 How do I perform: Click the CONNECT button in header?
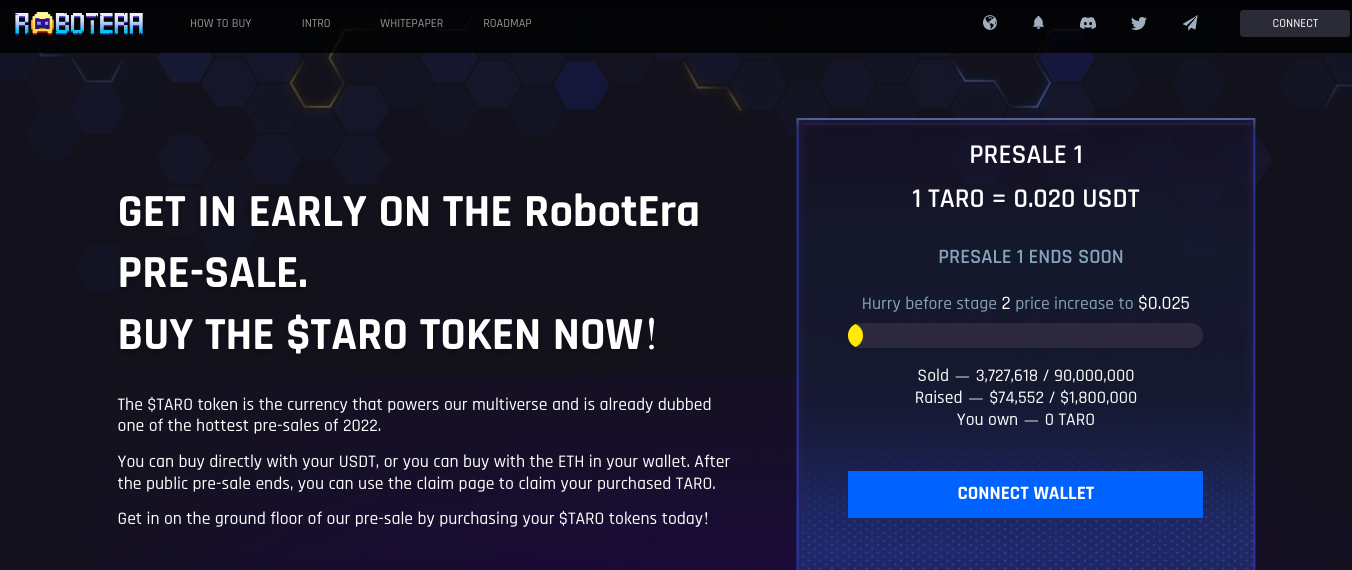(1295, 23)
